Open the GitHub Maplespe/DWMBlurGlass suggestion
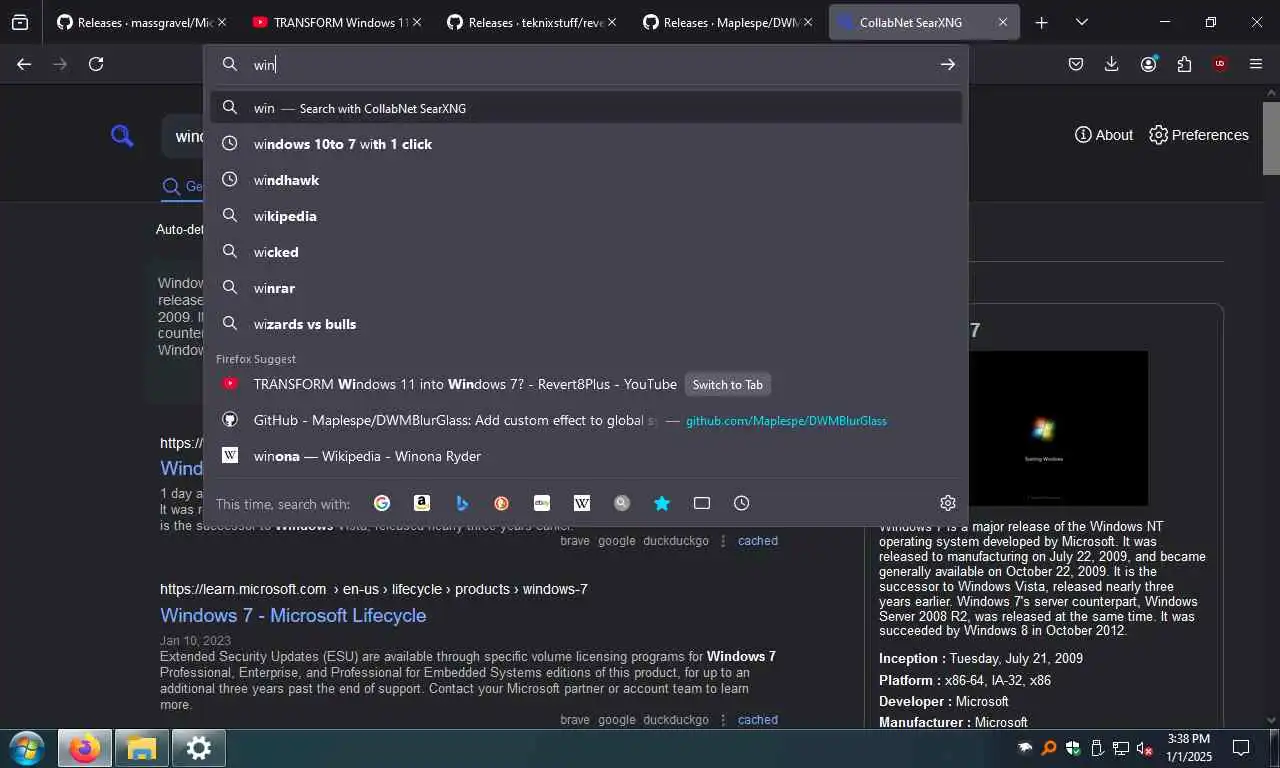1280x768 pixels. click(x=586, y=420)
